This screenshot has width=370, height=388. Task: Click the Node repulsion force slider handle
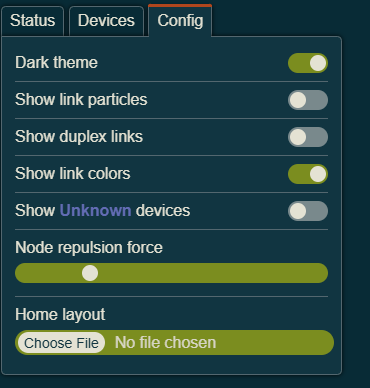click(90, 273)
